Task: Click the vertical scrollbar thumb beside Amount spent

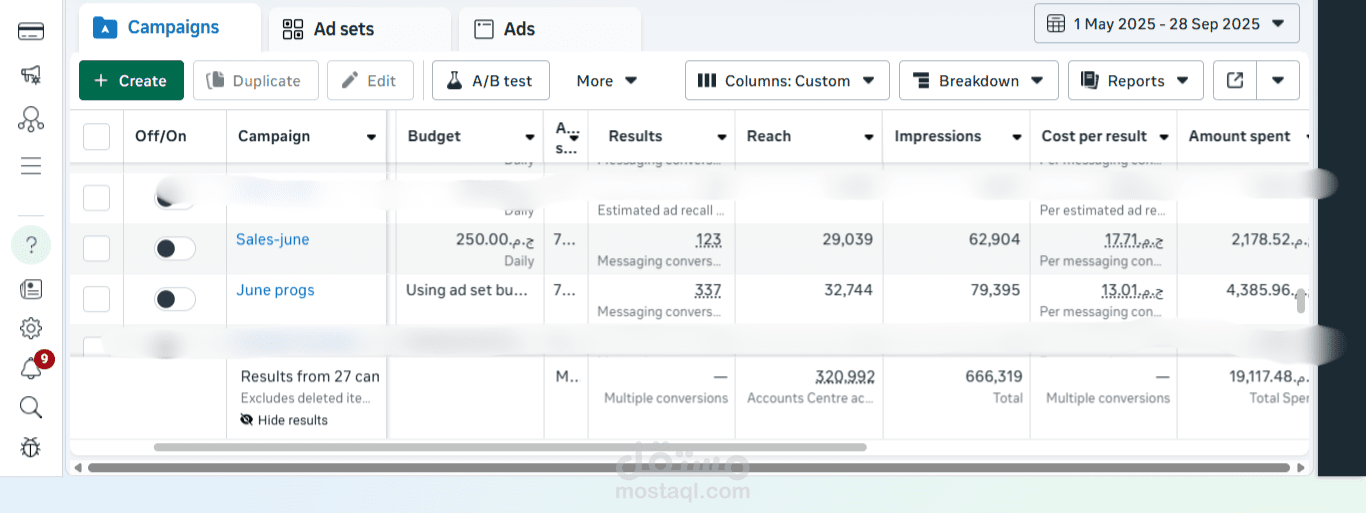Action: point(1301,301)
